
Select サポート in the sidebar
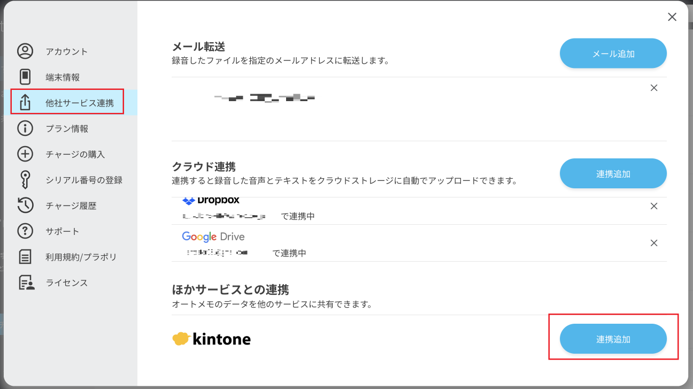point(62,231)
